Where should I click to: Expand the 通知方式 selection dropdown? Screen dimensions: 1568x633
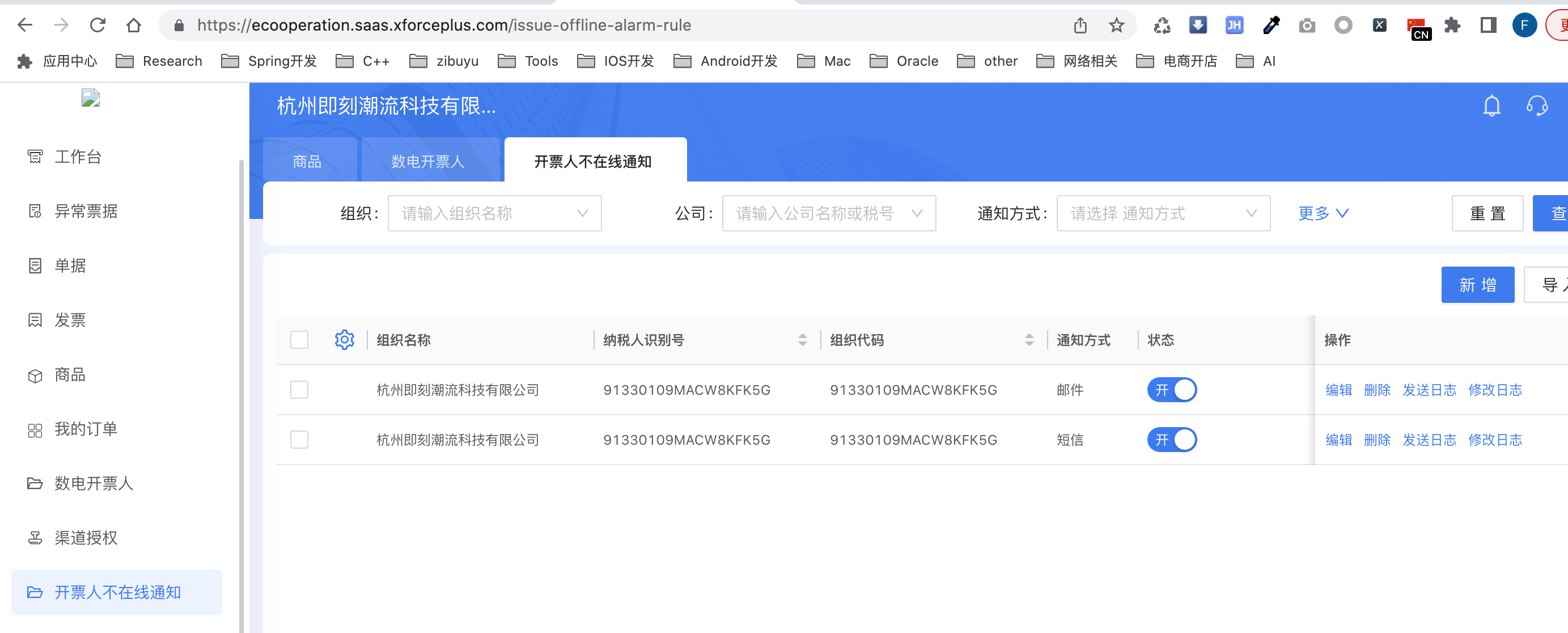click(1163, 213)
